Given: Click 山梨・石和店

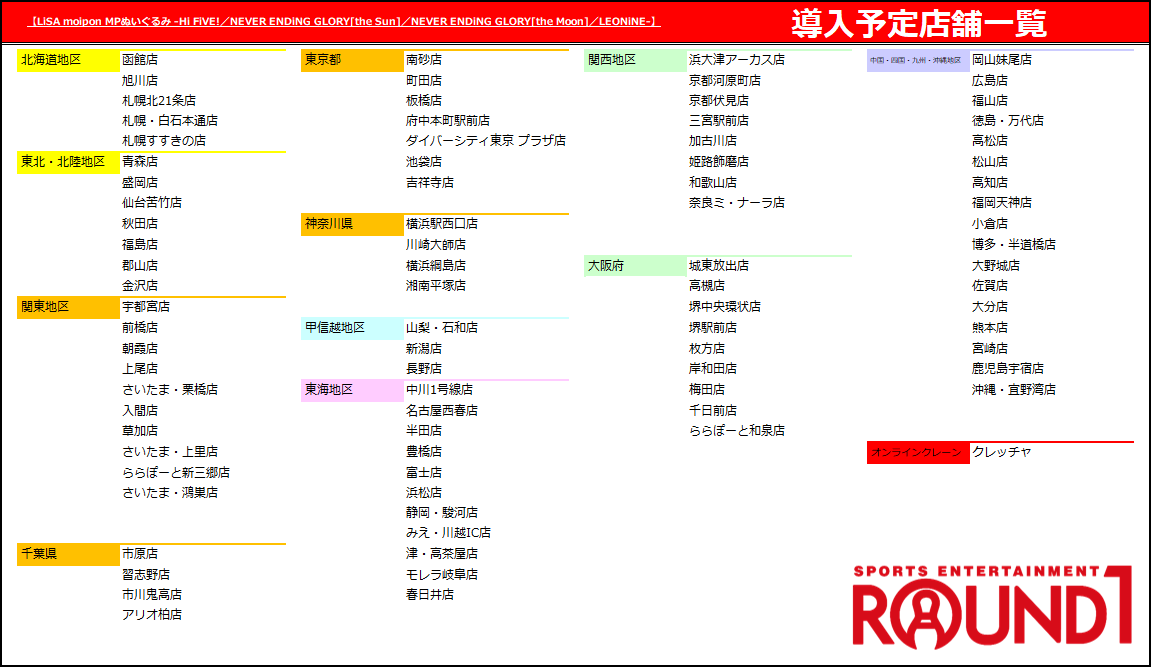Looking at the screenshot, I should [x=442, y=328].
